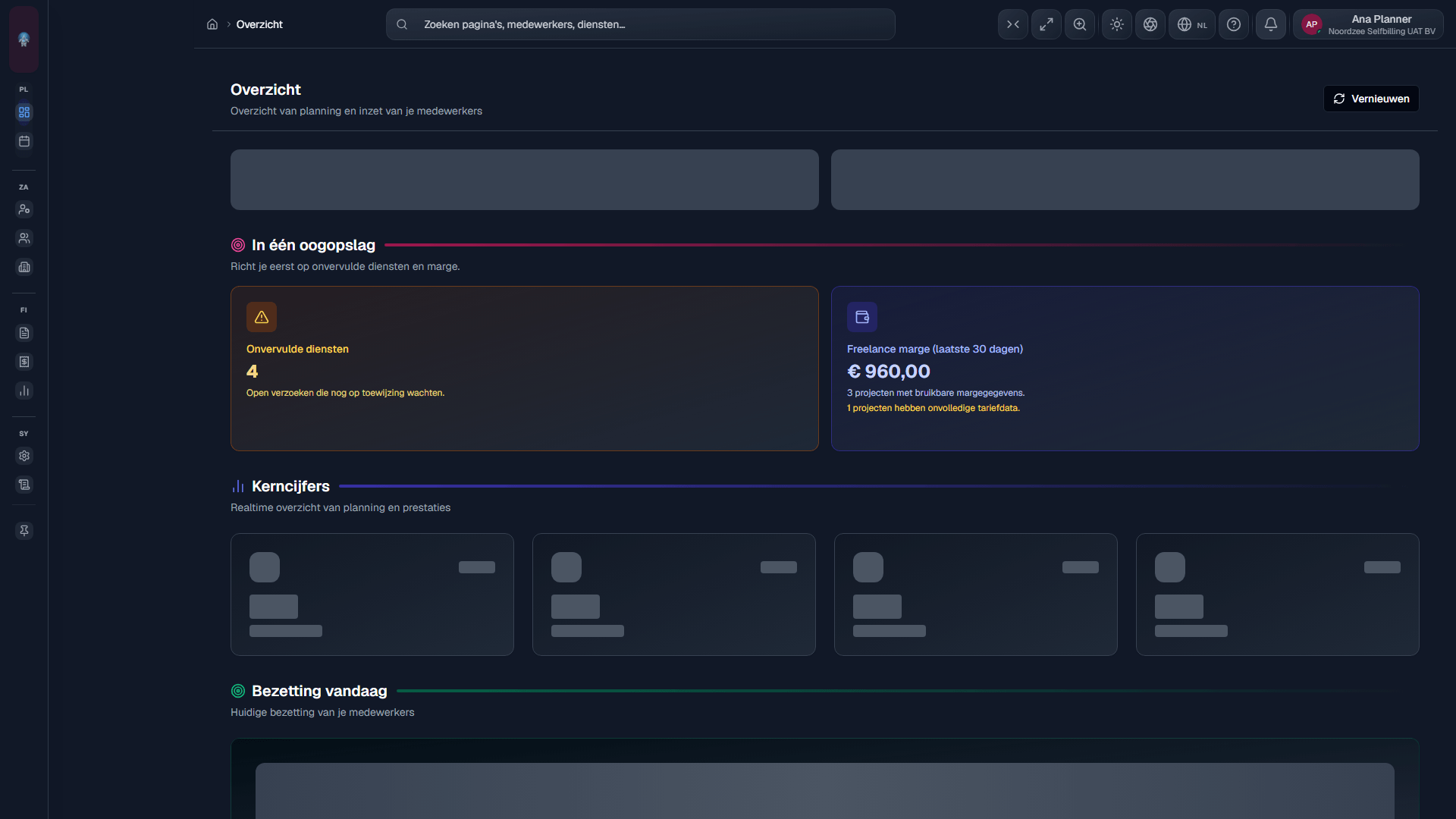Viewport: 1456px width, 819px height.
Task: Click the wallet icon on Freelance marge card
Action: (862, 317)
